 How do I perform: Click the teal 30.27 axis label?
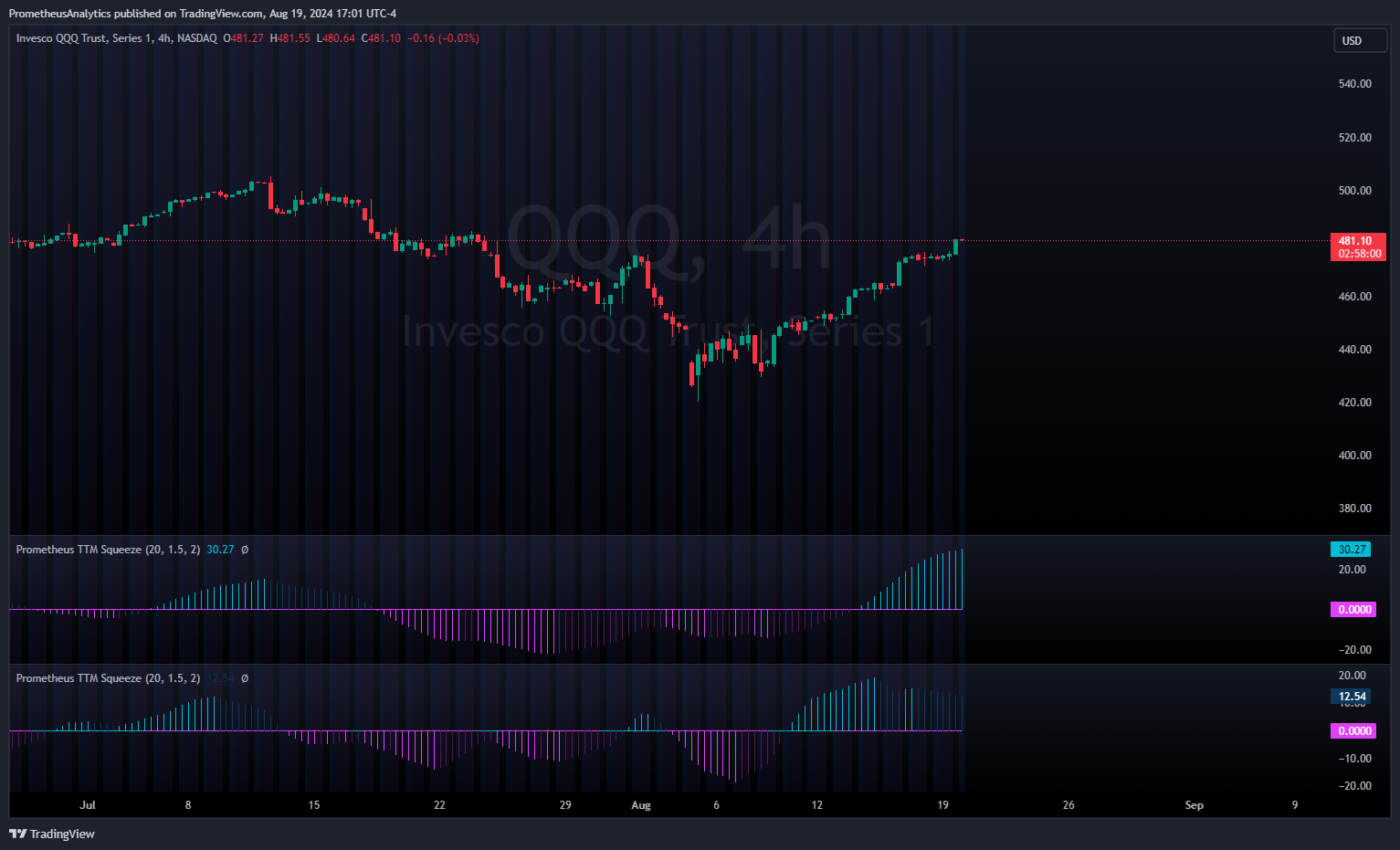pyautogui.click(x=1351, y=550)
